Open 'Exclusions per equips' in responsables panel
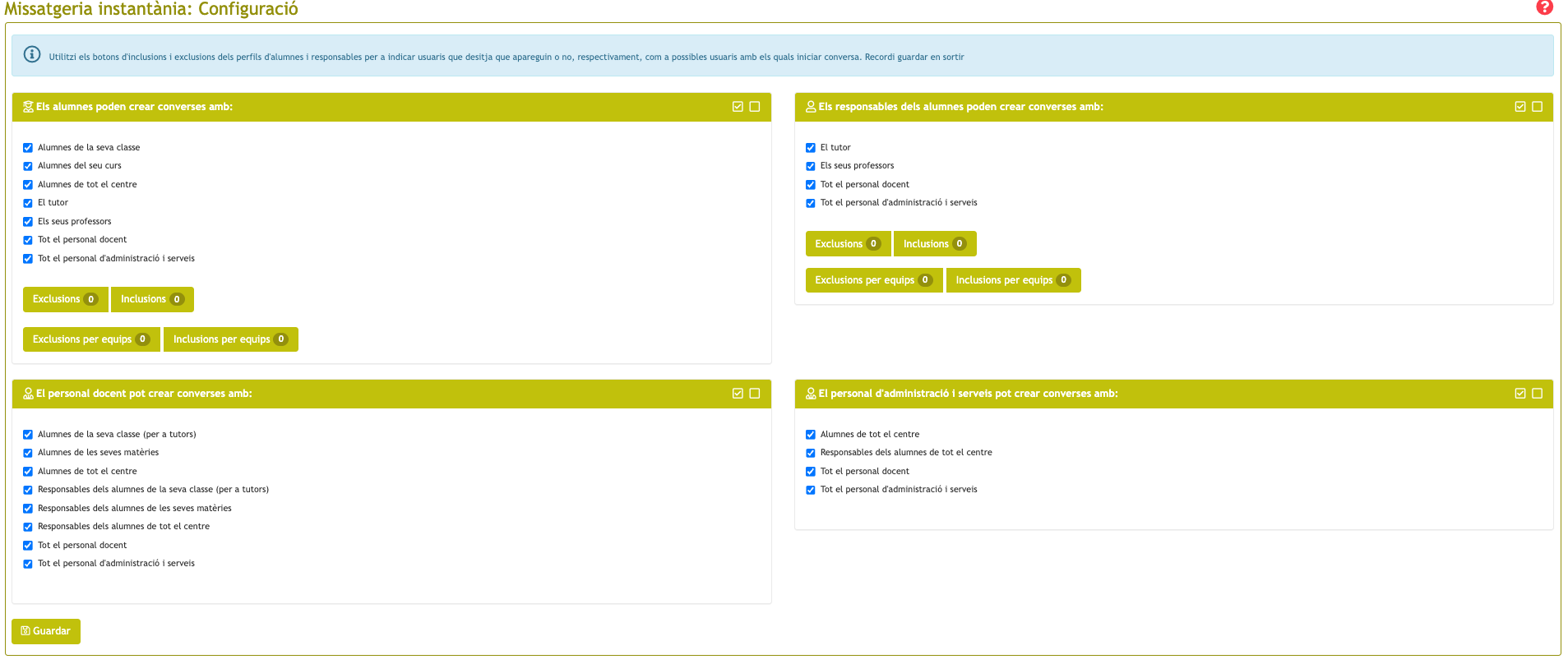This screenshot has height=664, width=1568. [x=874, y=280]
